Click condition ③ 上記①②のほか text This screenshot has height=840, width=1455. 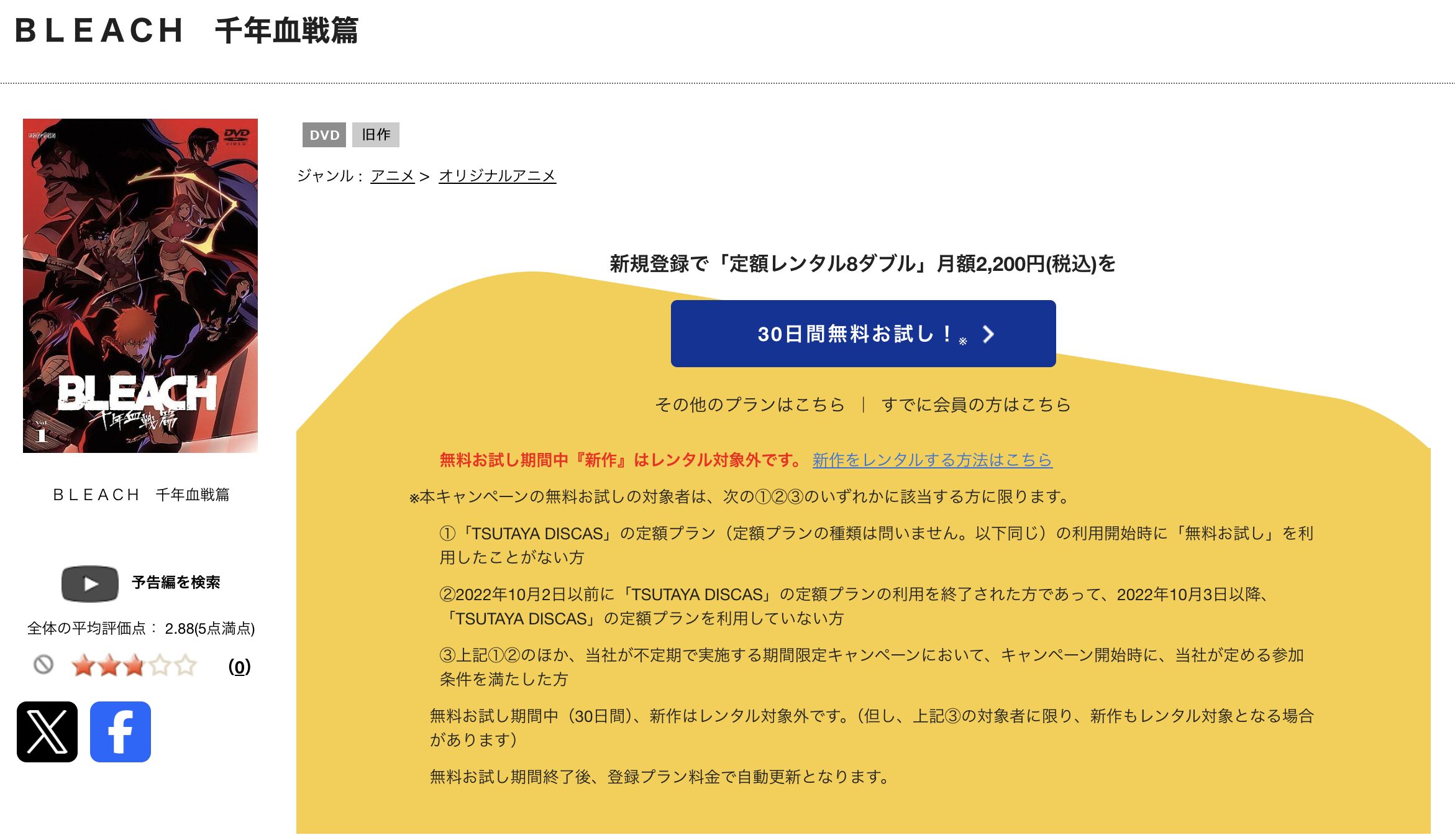pyautogui.click(x=872, y=667)
